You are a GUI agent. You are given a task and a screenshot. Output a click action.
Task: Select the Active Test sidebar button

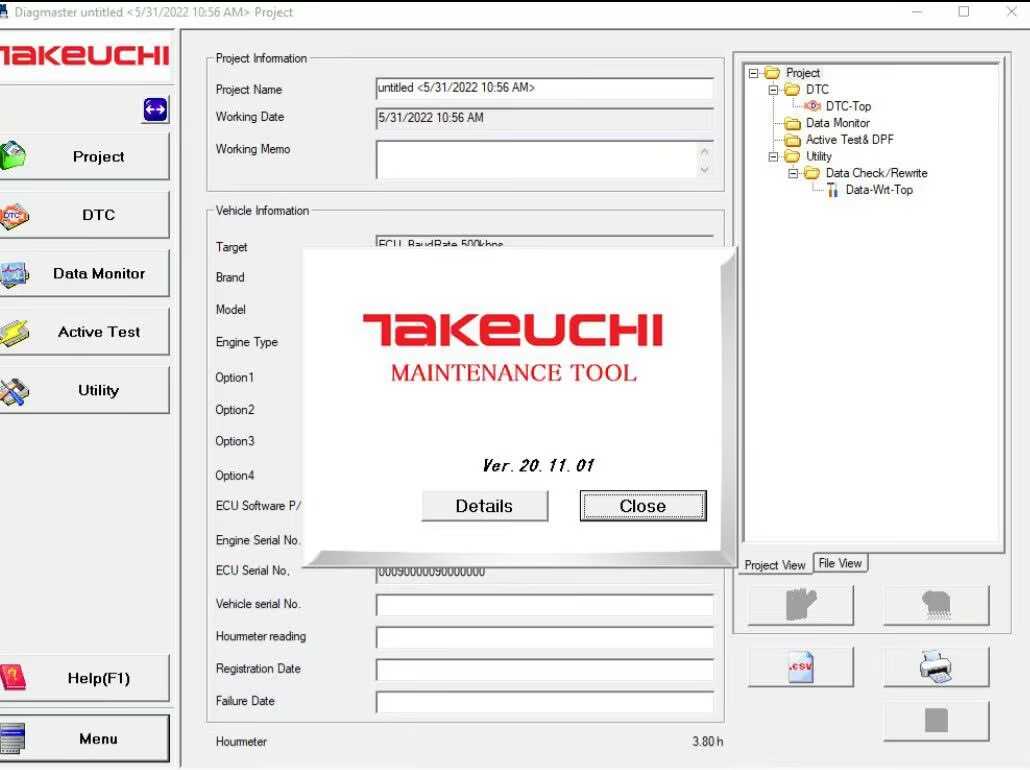coord(85,332)
